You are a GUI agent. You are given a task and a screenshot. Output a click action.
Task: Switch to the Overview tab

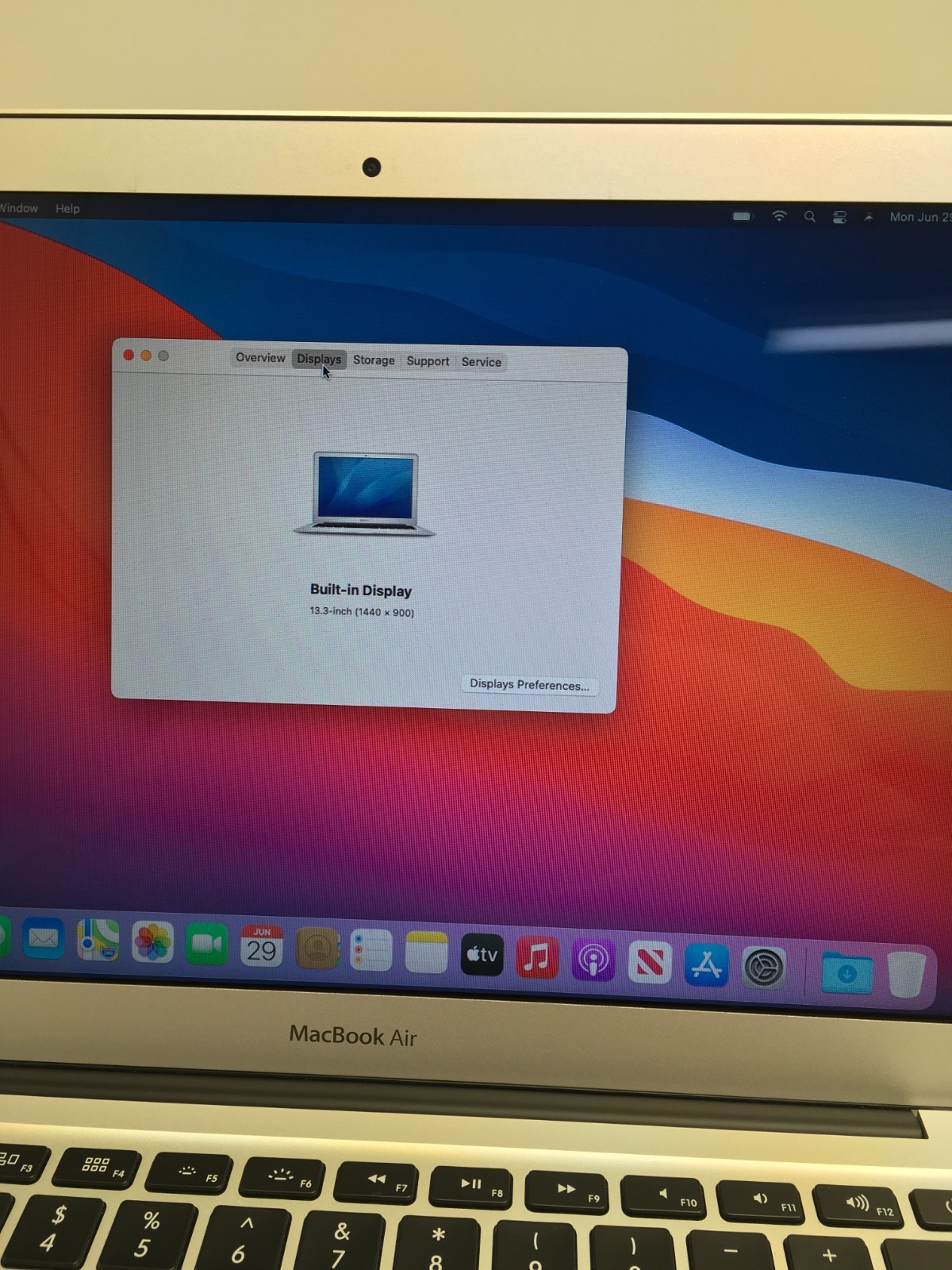[x=260, y=358]
